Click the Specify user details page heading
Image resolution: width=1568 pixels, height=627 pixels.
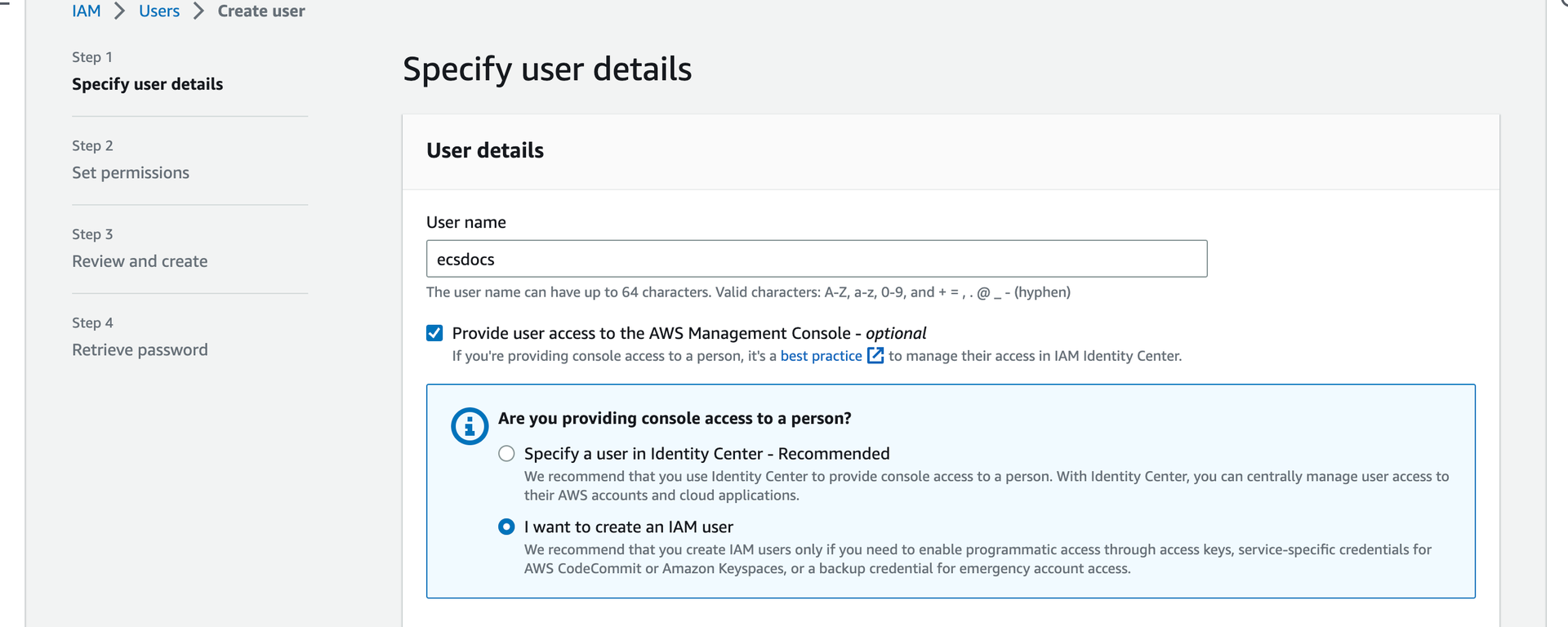pyautogui.click(x=547, y=69)
